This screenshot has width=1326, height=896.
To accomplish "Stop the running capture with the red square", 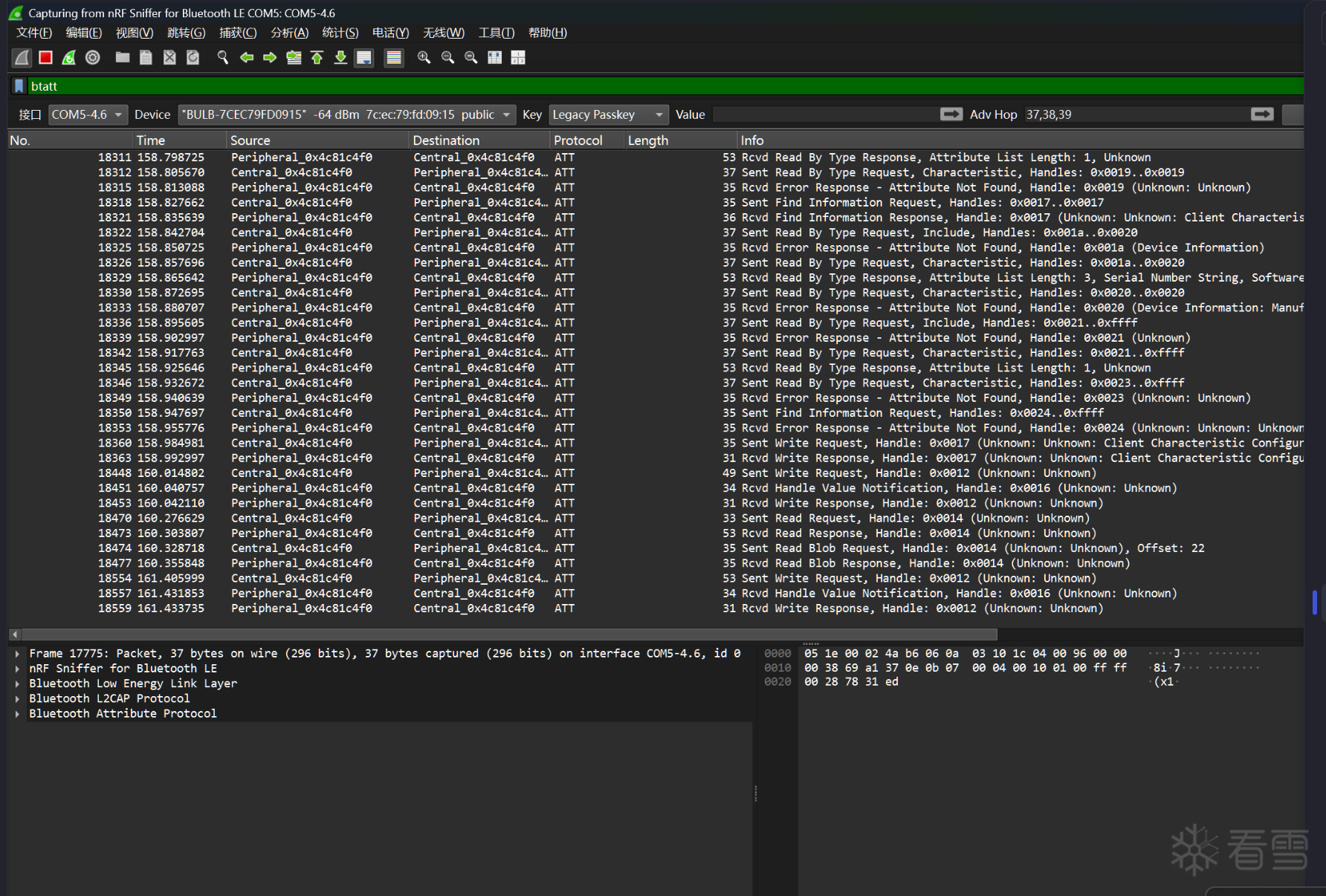I will point(45,57).
